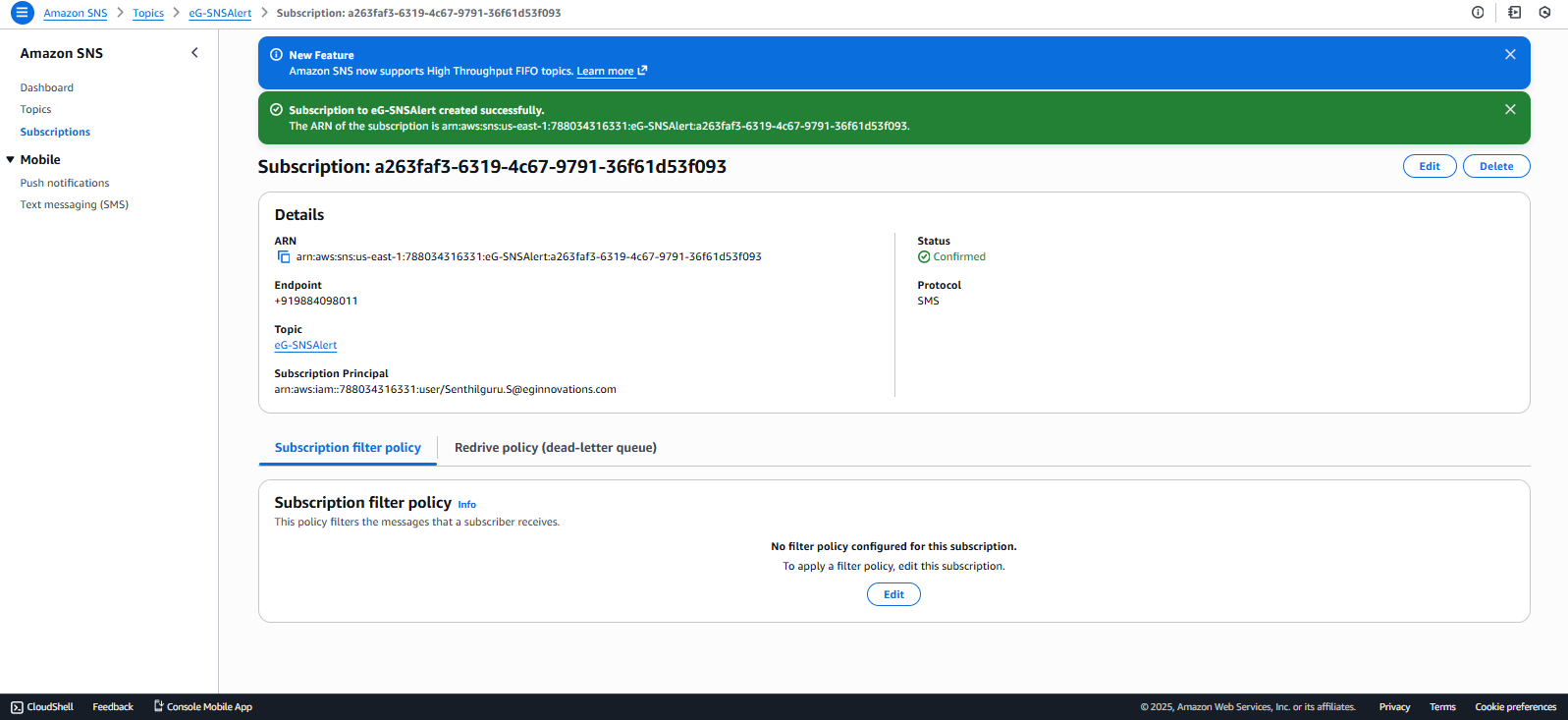
Task: Follow the Learn more link in banner
Action: tap(605, 72)
